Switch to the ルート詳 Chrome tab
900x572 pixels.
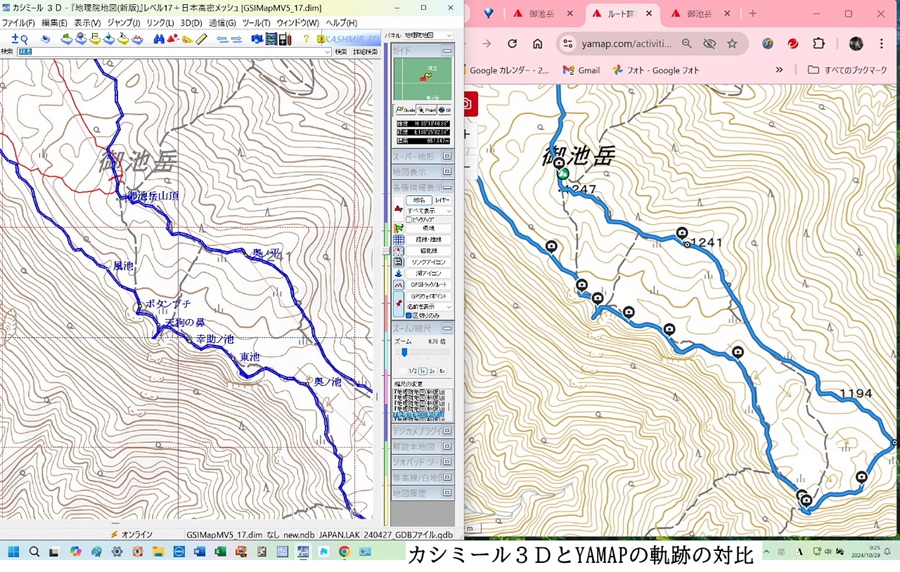623,14
